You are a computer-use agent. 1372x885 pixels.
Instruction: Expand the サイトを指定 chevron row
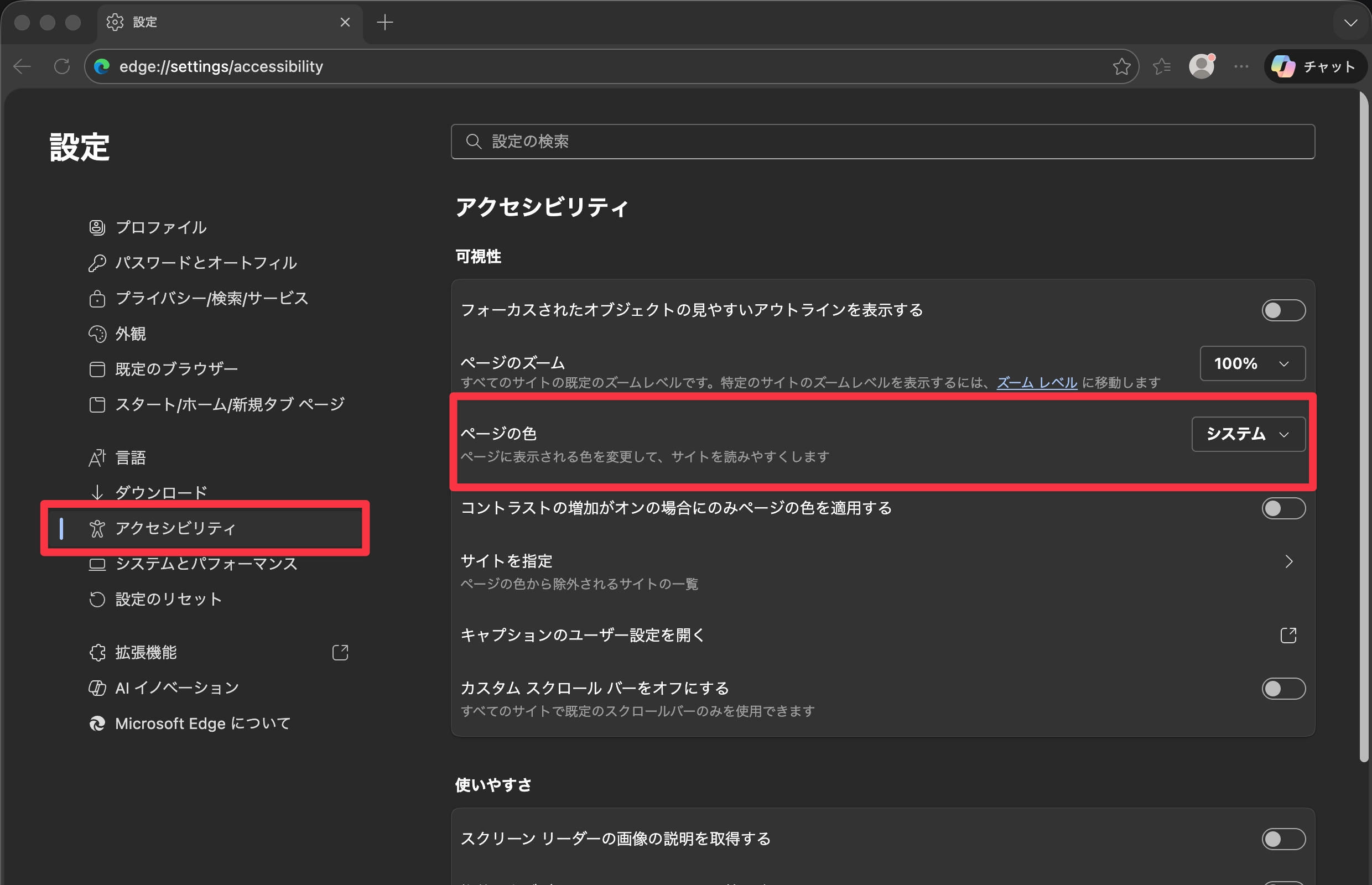tap(1288, 561)
